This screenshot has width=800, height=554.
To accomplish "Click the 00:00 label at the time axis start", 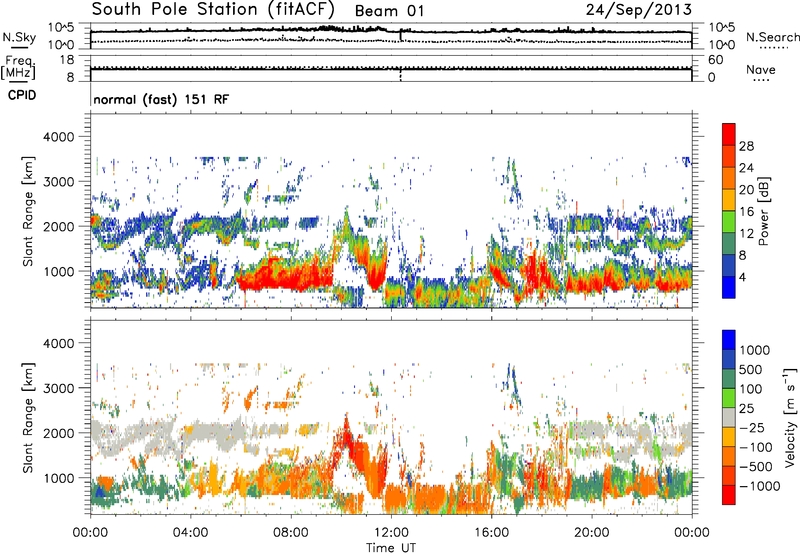I will click(x=90, y=533).
